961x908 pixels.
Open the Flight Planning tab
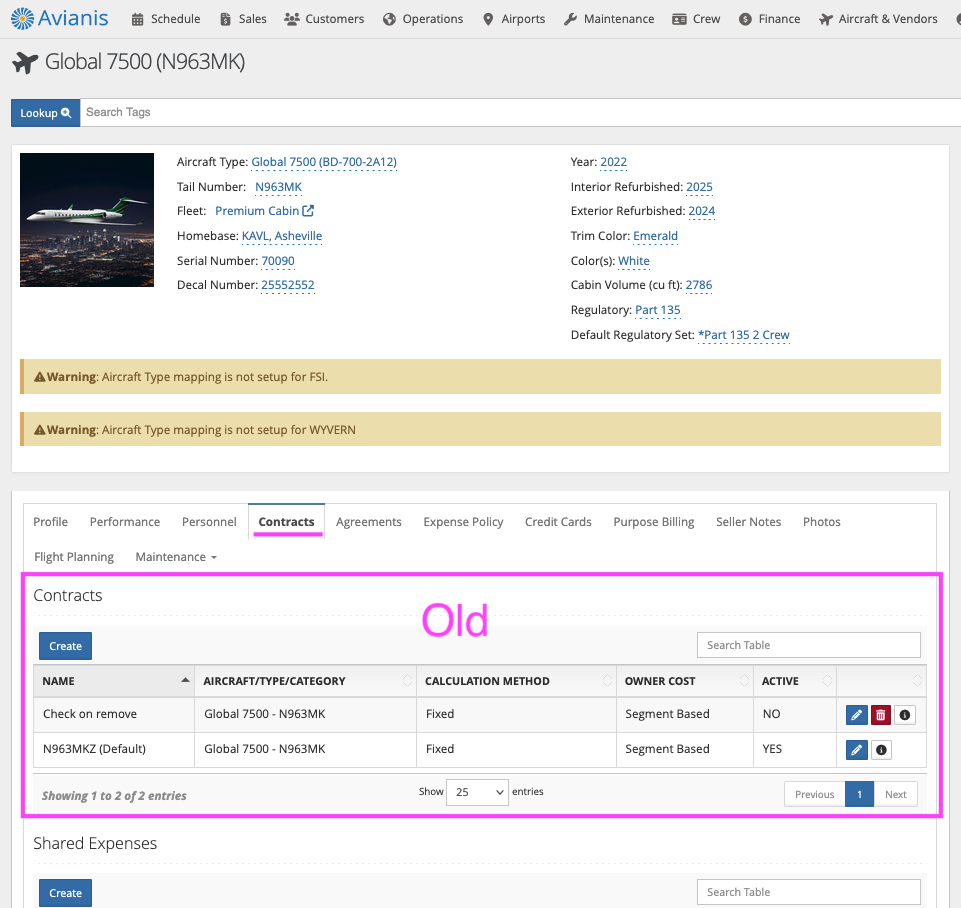(x=74, y=557)
